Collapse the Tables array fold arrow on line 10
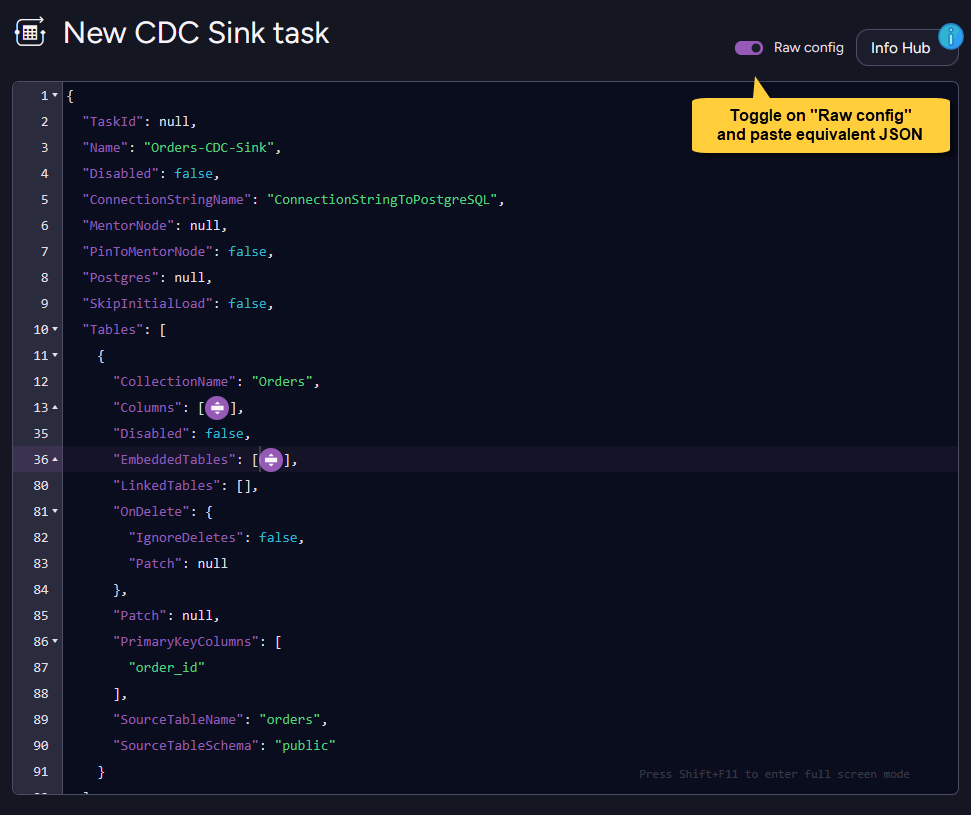This screenshot has height=815, width=971. point(55,329)
